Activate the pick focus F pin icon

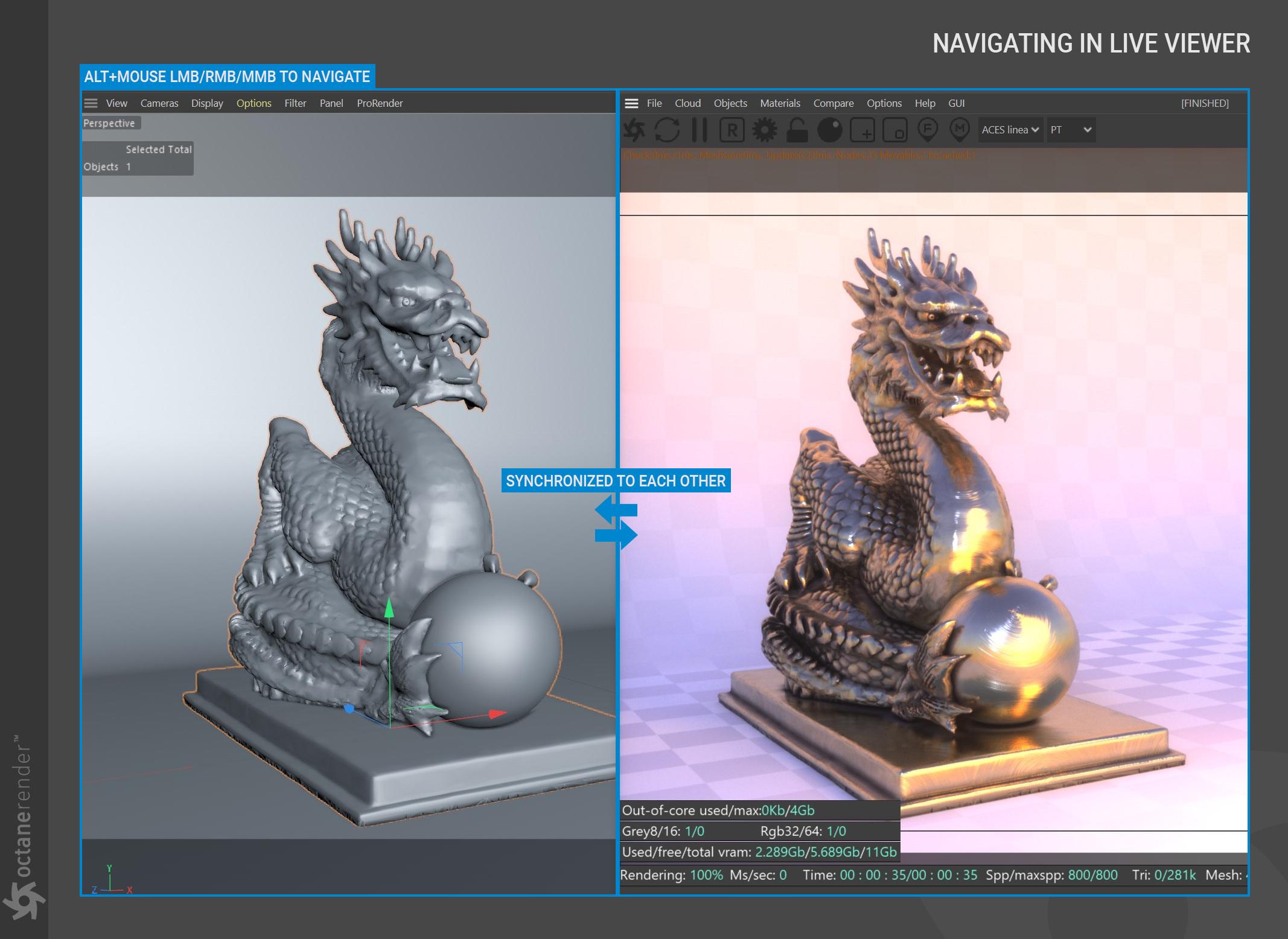(x=927, y=129)
